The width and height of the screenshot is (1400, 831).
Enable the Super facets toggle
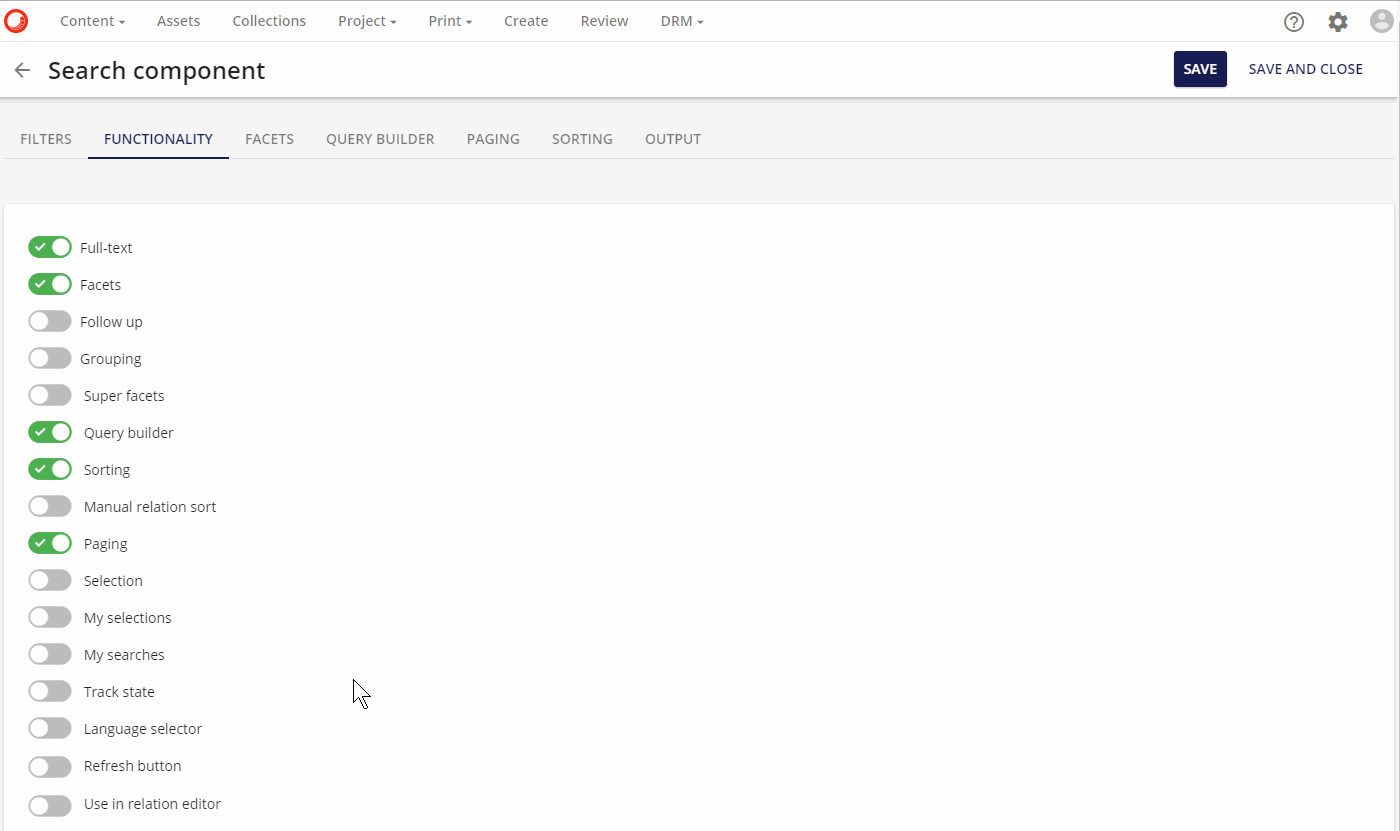(50, 394)
